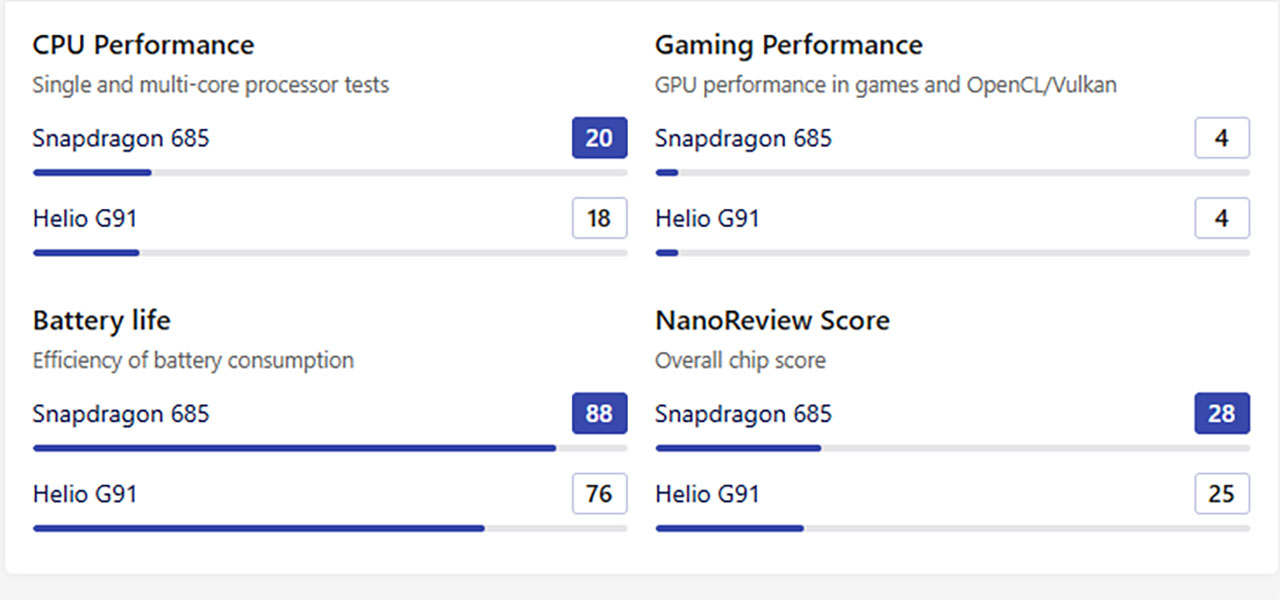1280x600 pixels.
Task: Click Snapdragon 685 NanoReview score progress bar
Action: point(952,448)
